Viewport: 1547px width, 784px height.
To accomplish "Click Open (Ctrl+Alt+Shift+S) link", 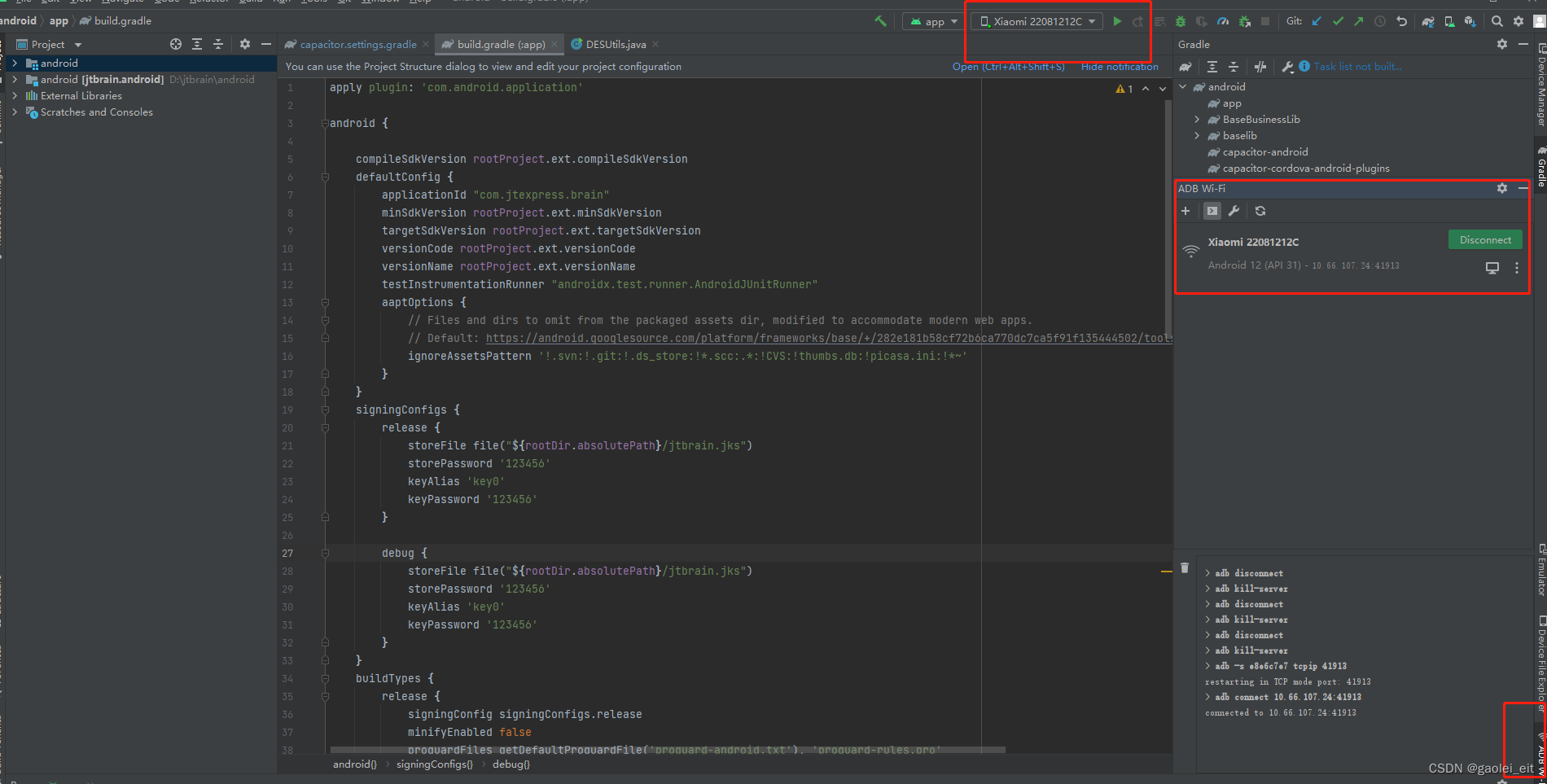I will click(1009, 67).
